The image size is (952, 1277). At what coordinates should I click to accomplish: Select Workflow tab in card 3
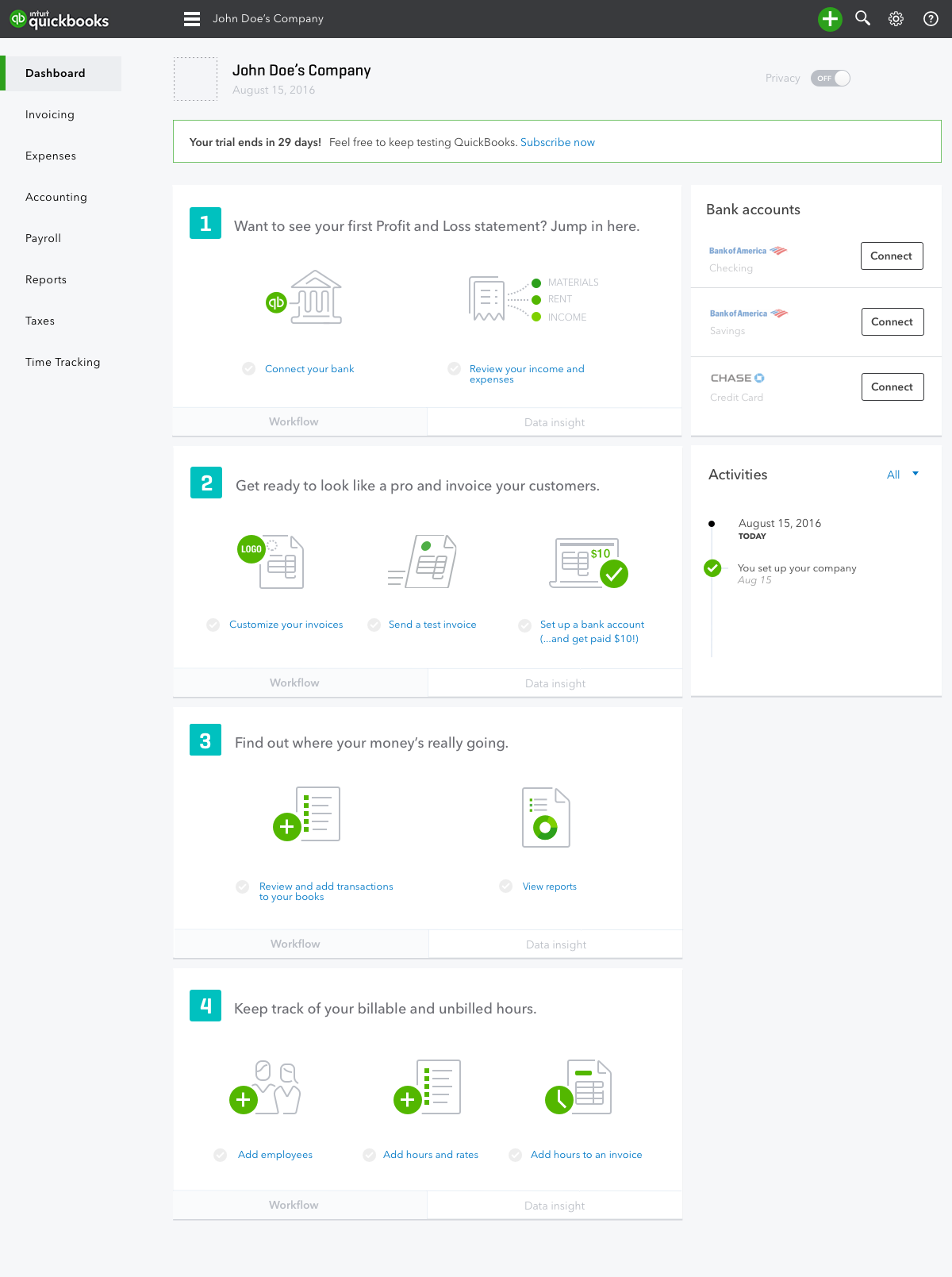point(301,944)
